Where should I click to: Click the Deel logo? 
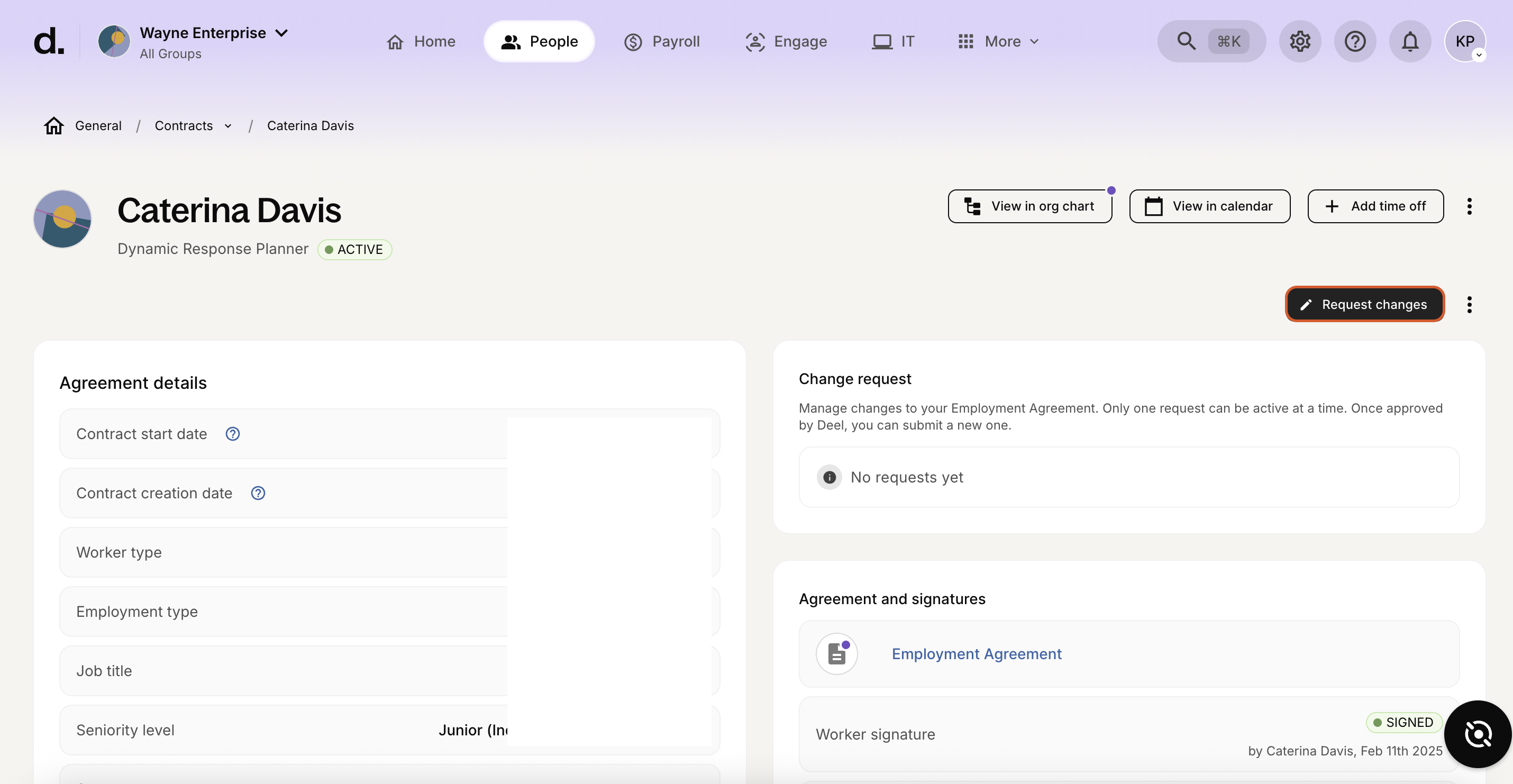49,41
